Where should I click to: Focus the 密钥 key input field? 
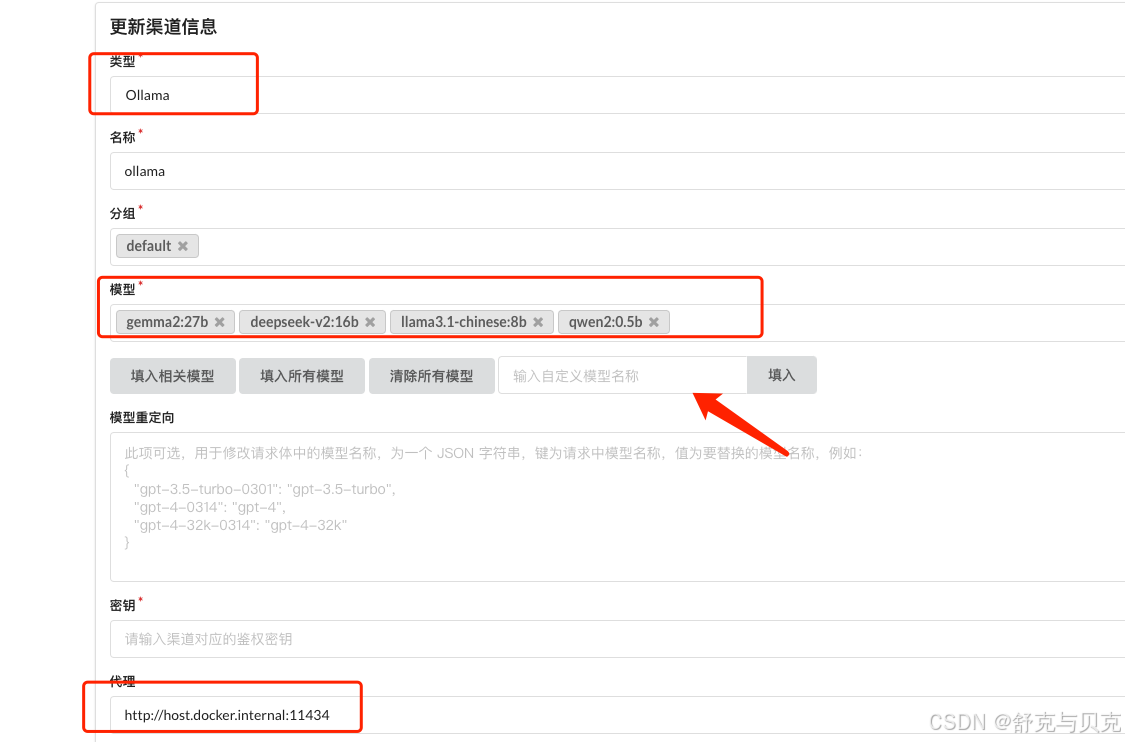pos(617,639)
